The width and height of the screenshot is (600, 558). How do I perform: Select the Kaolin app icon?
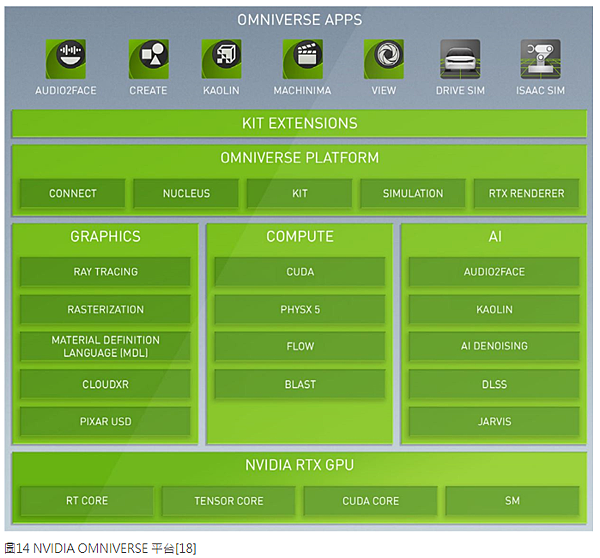click(221, 59)
